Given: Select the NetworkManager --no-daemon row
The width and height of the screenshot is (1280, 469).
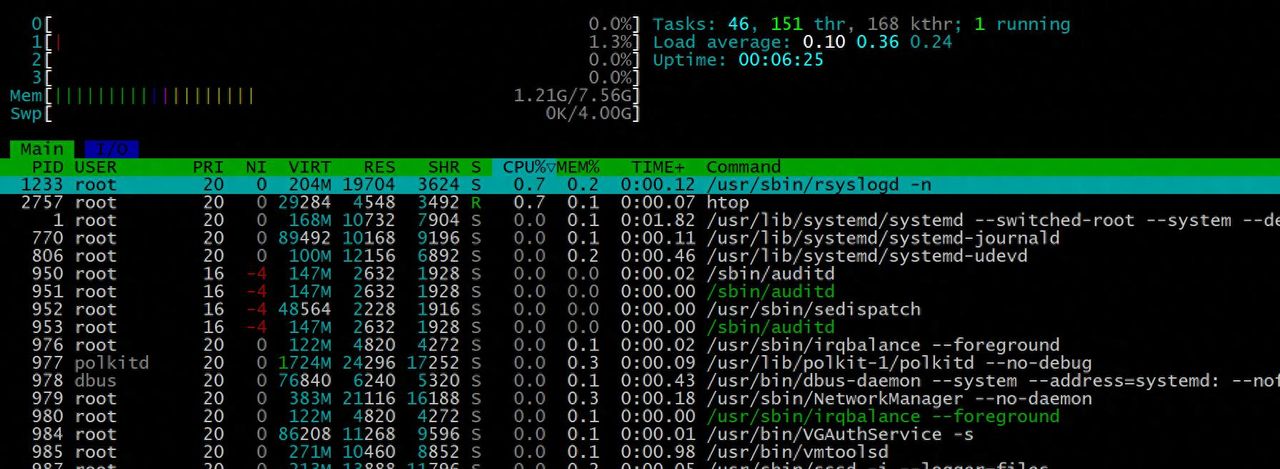Looking at the screenshot, I should pyautogui.click(x=640, y=399).
